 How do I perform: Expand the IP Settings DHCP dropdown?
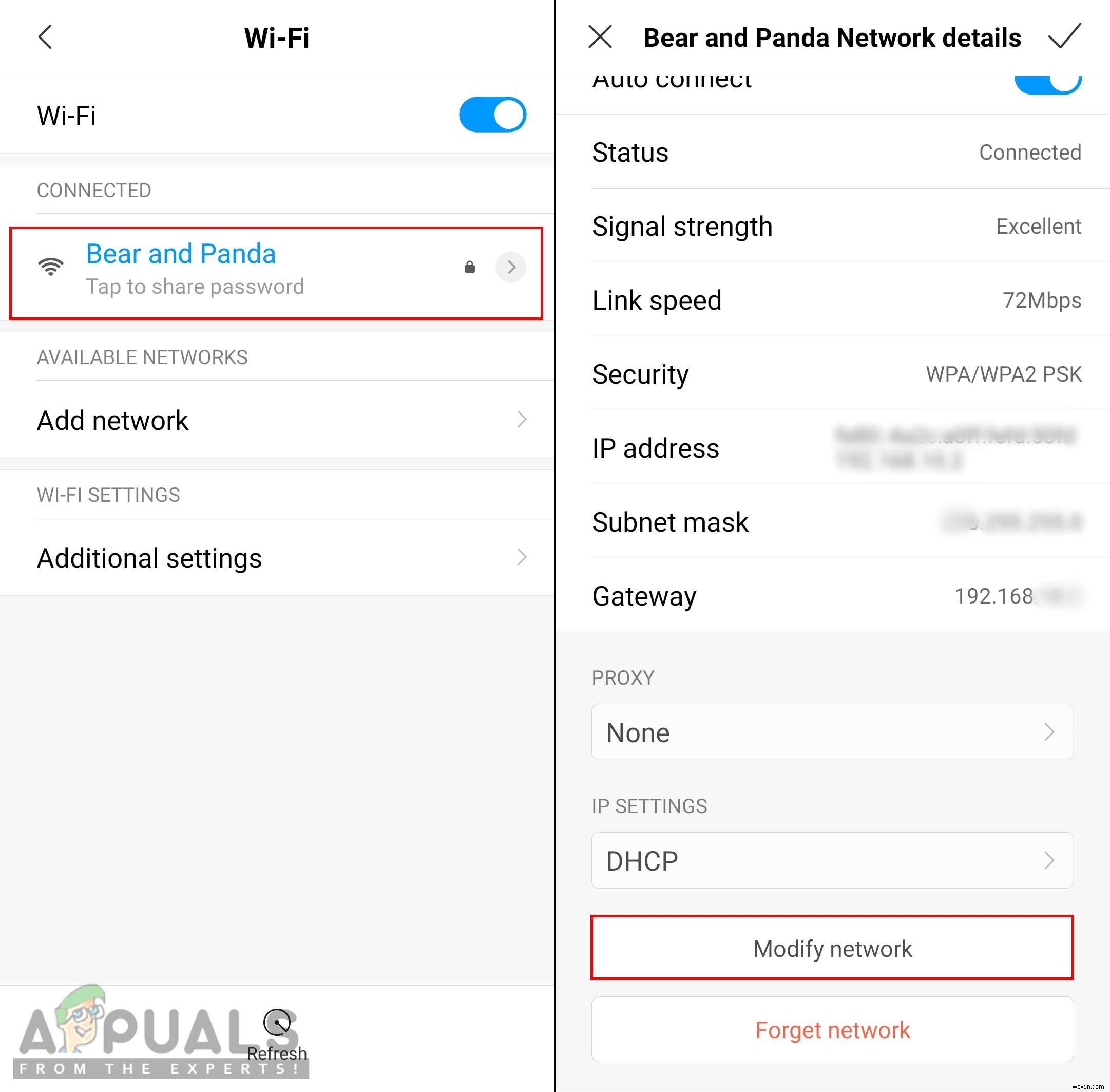[x=834, y=858]
